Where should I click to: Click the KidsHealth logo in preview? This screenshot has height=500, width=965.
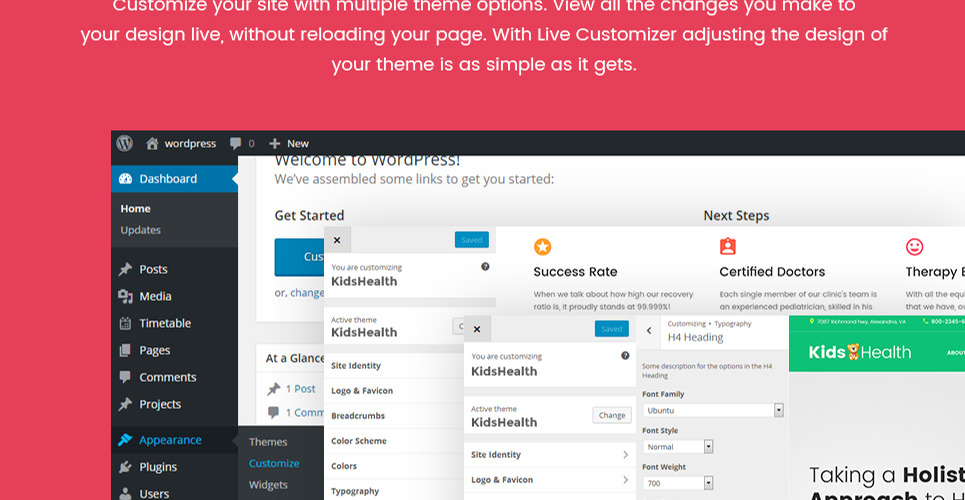tap(859, 352)
